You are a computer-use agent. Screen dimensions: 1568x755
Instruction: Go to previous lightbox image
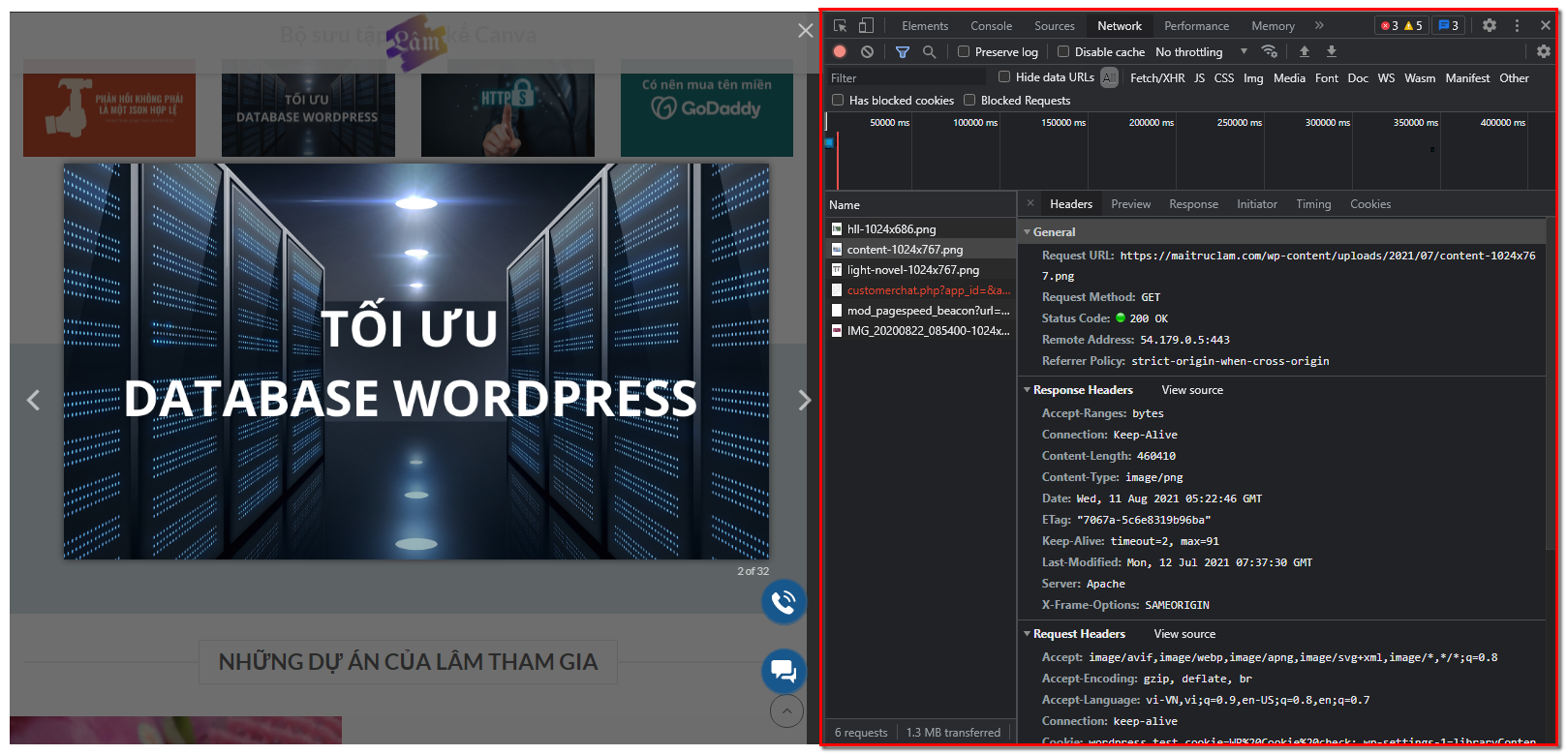tap(33, 400)
